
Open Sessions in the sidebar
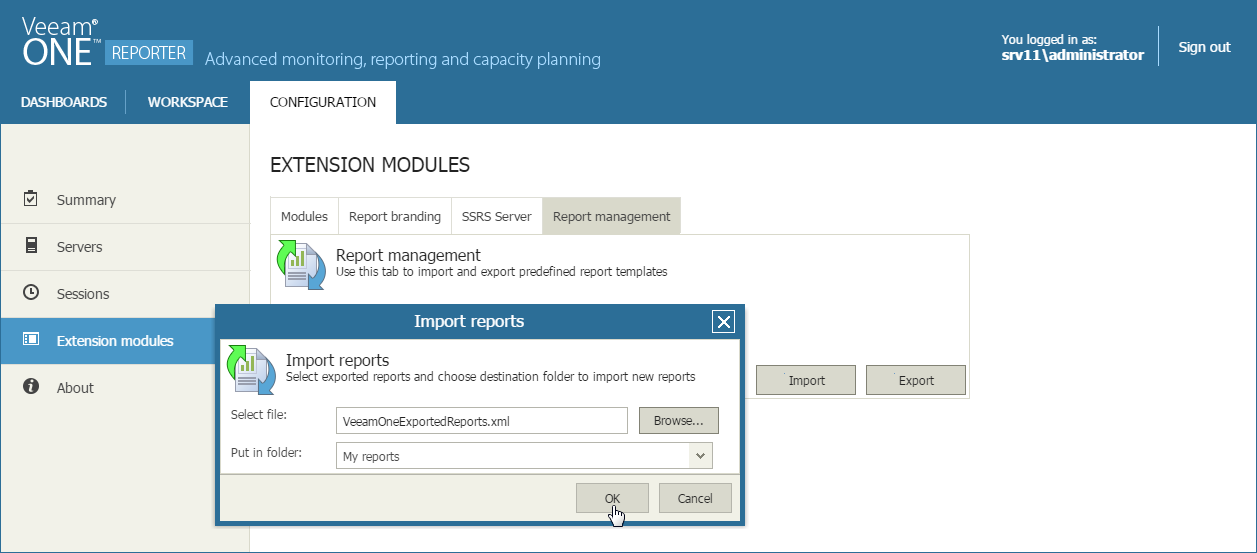coord(124,294)
